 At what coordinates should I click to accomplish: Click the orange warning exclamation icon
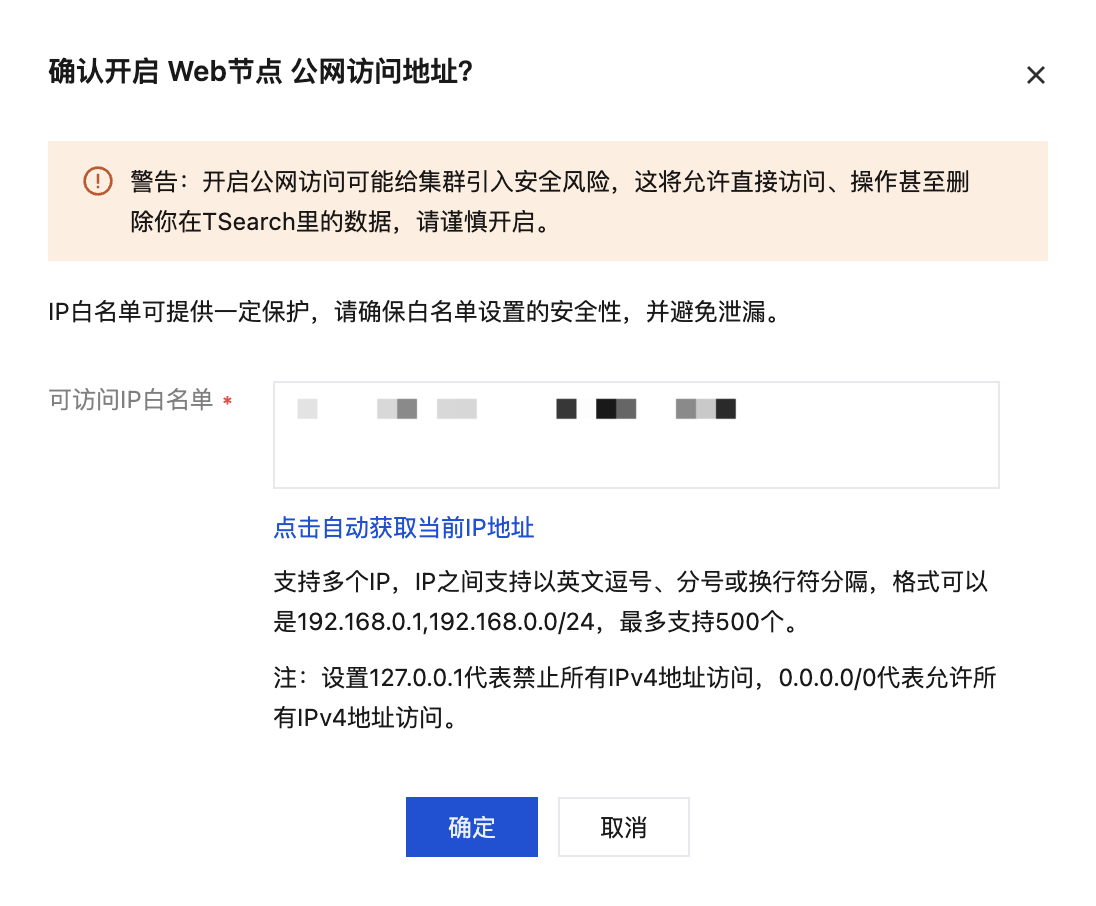coord(98,182)
